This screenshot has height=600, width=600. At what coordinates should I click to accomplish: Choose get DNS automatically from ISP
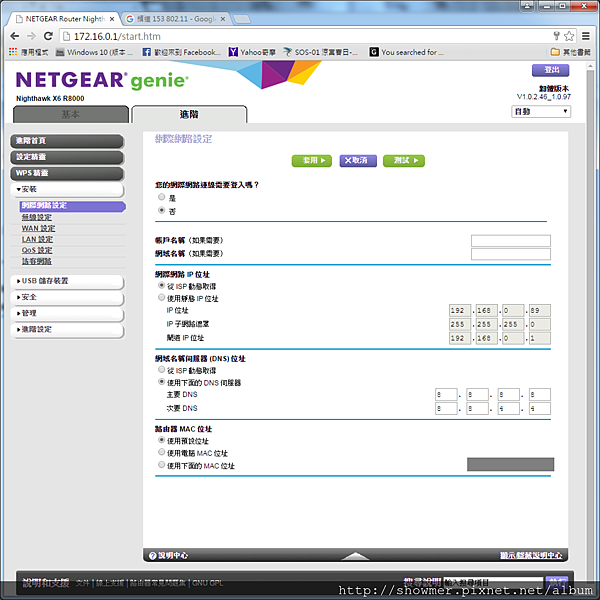tap(161, 370)
